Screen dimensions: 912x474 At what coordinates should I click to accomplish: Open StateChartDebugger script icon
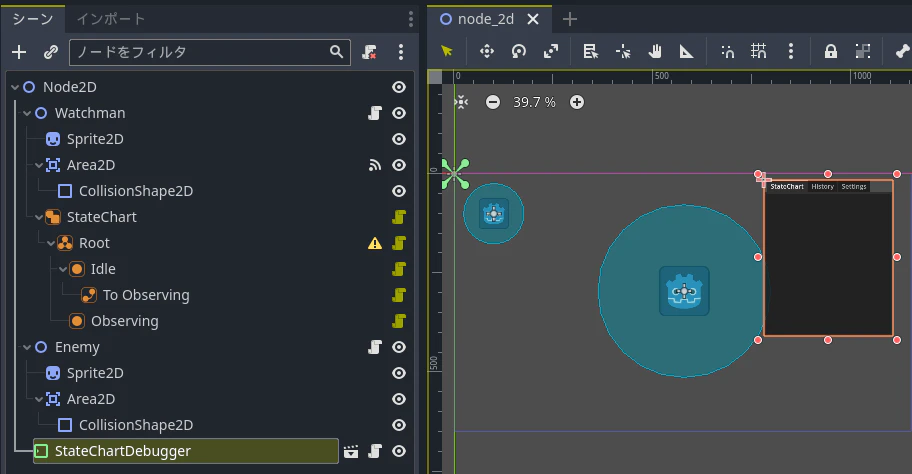tap(375, 451)
